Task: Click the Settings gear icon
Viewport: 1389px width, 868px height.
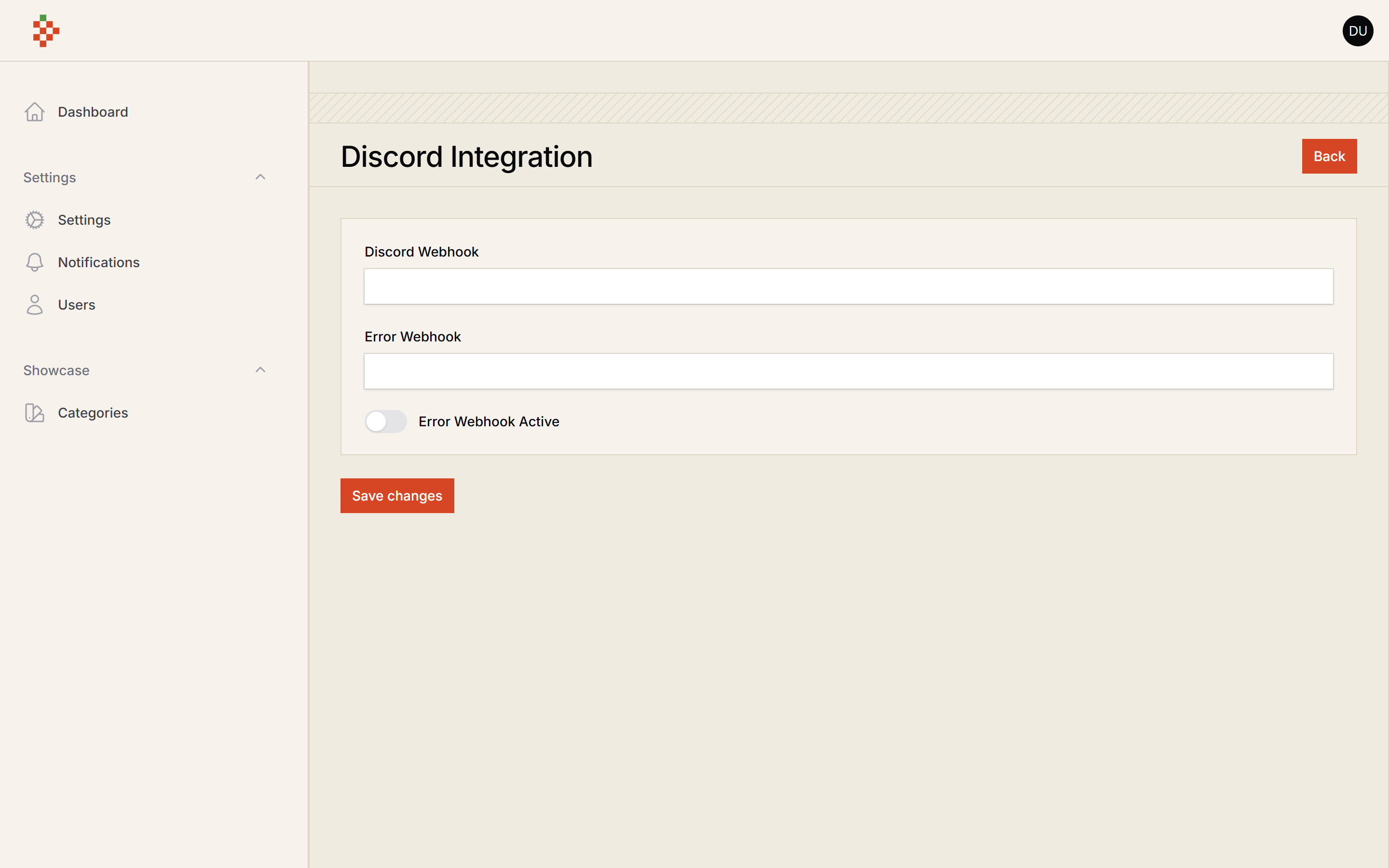Action: click(34, 220)
